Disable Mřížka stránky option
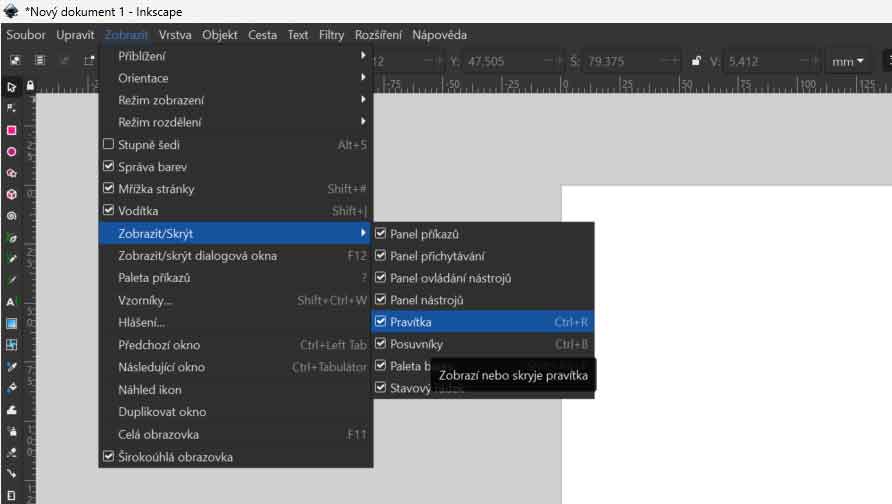 pos(109,189)
